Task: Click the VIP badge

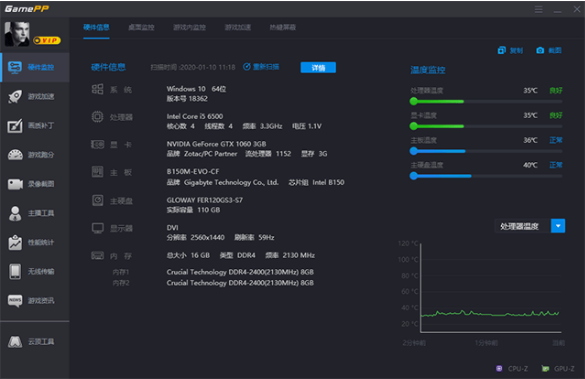Action: [47, 40]
